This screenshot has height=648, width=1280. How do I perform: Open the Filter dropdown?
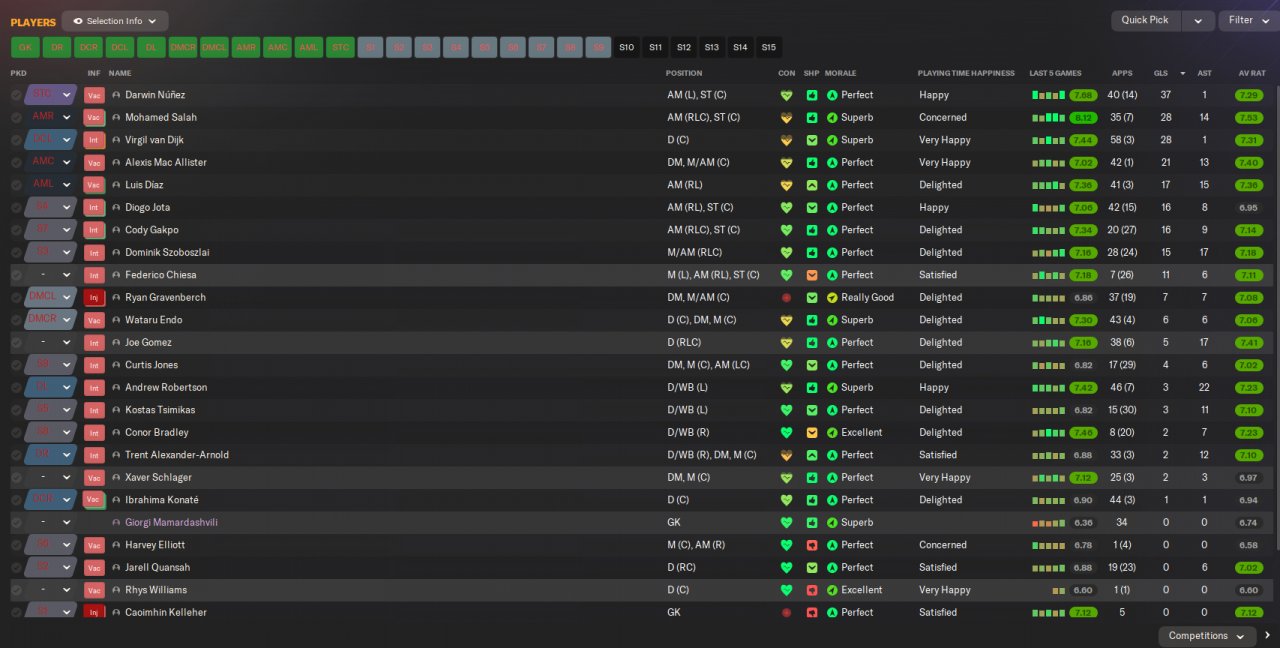1248,21
